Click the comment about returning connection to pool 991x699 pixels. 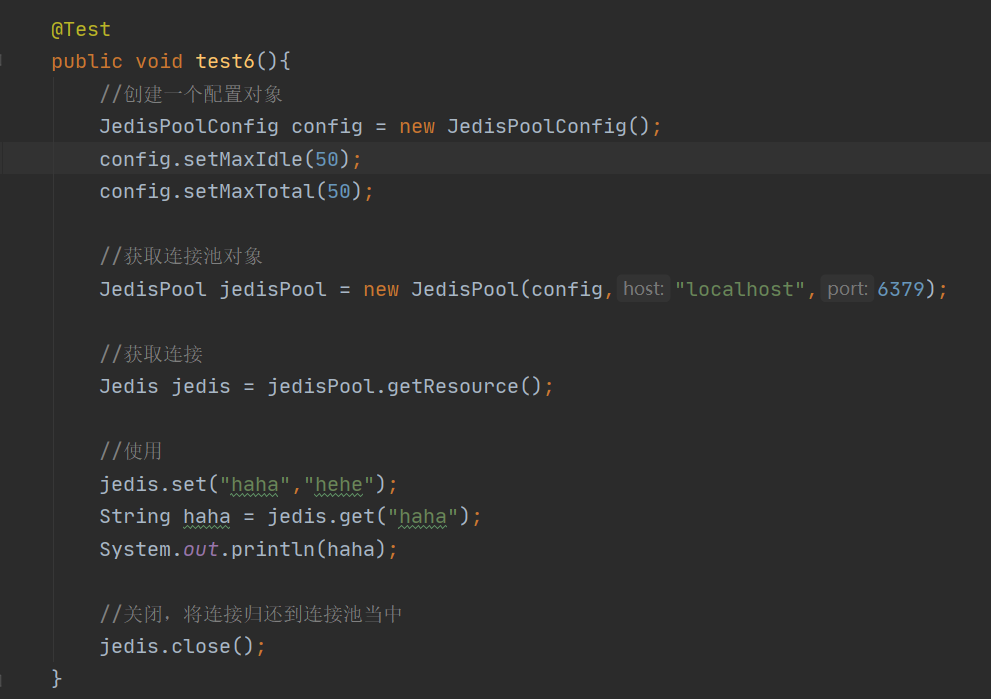point(251,614)
